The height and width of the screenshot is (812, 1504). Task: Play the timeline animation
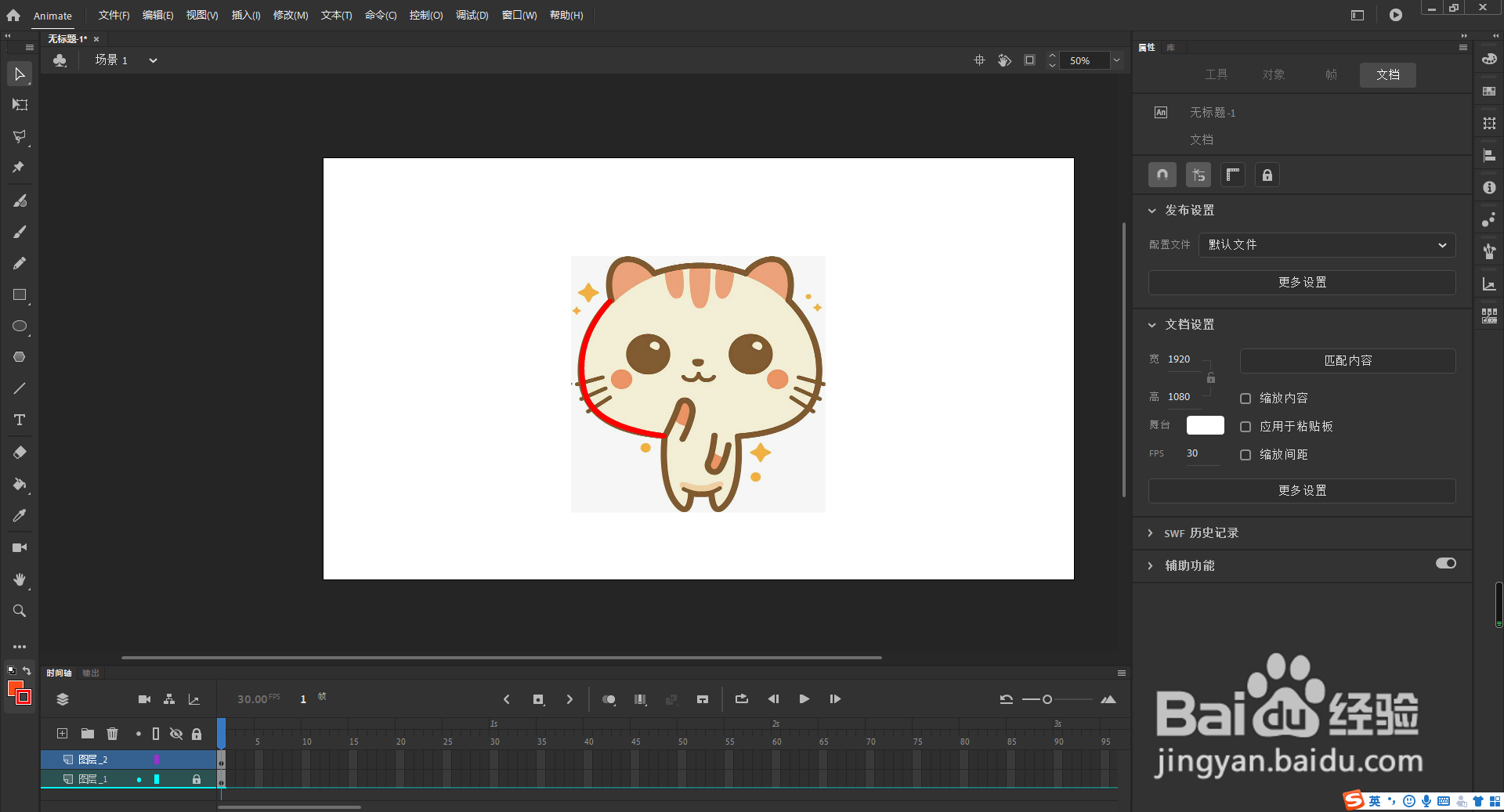point(804,699)
